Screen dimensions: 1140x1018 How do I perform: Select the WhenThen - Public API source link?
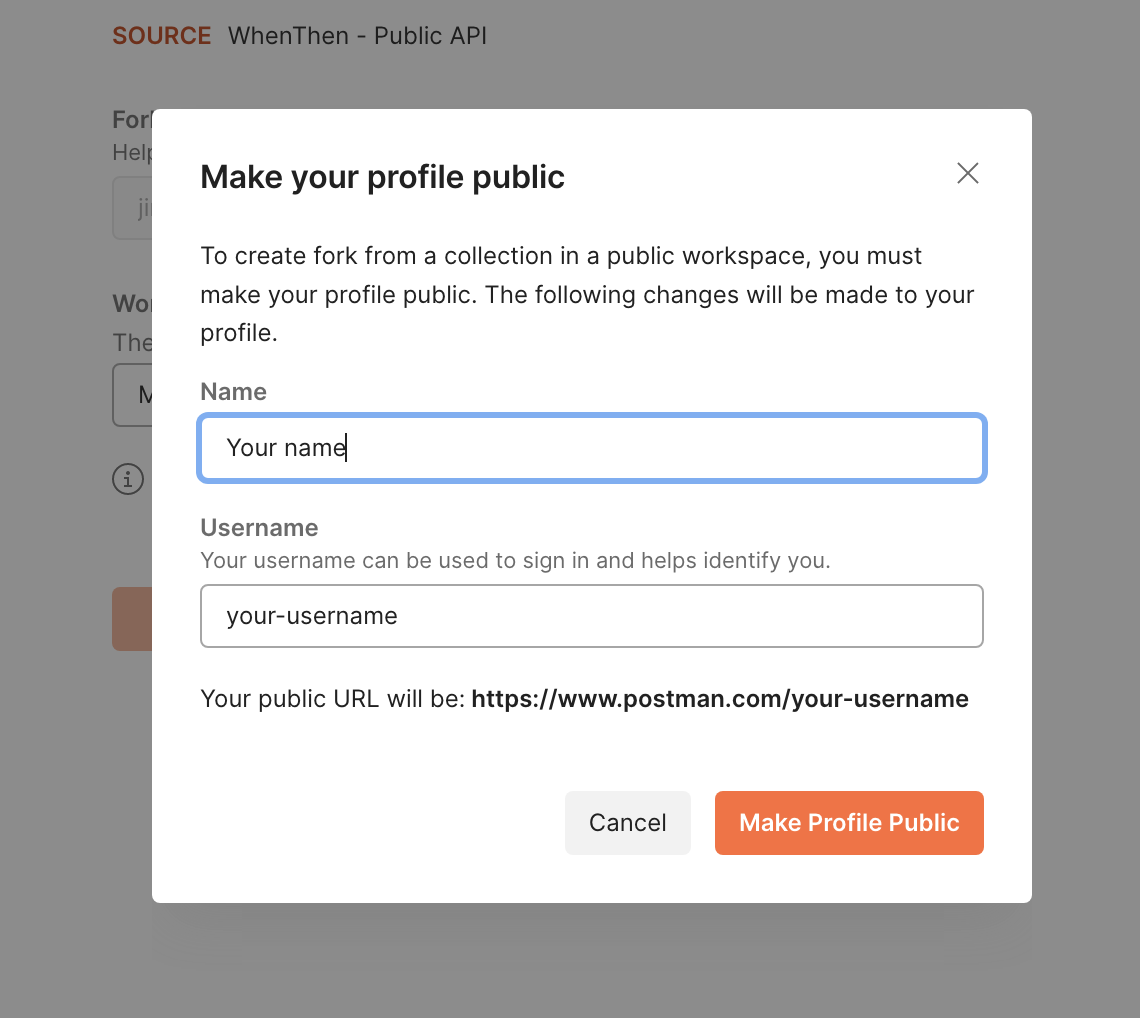point(357,35)
